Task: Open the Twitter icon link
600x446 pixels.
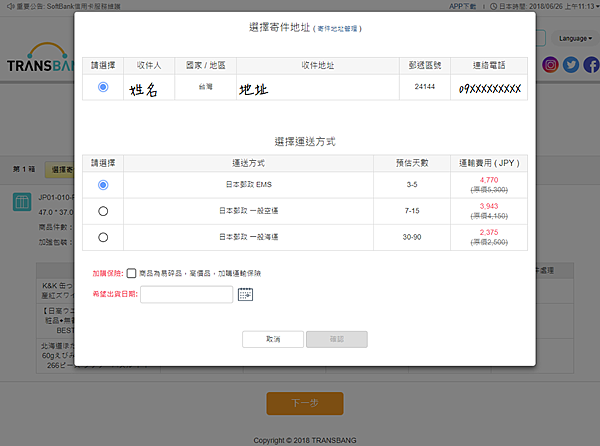Action: (571, 65)
